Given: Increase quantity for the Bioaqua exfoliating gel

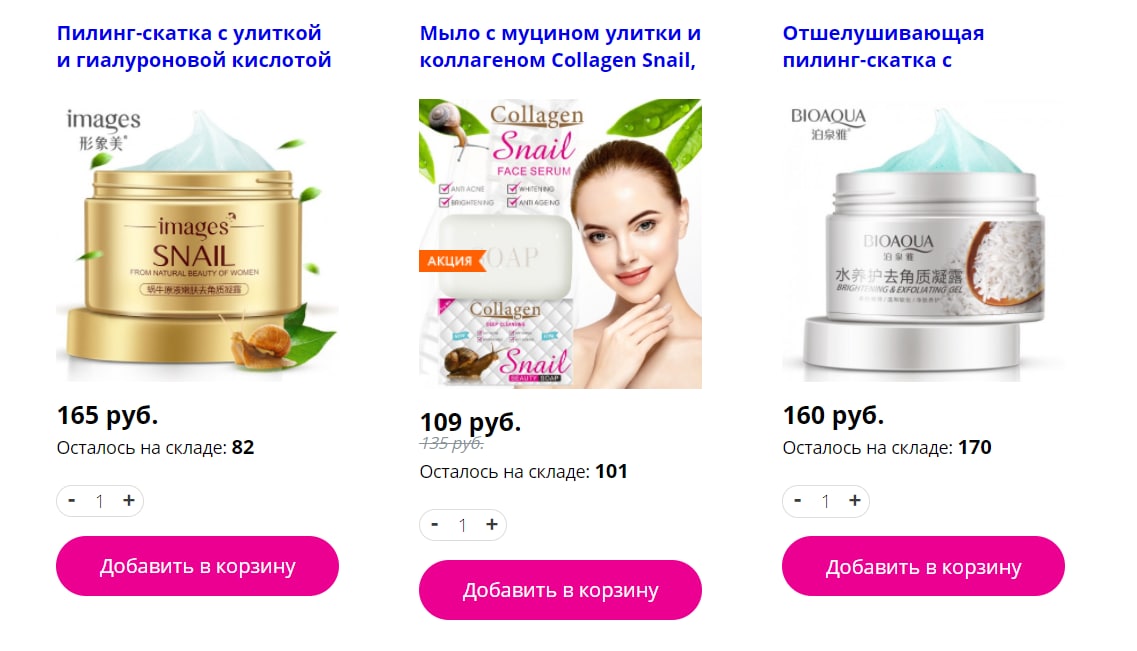Looking at the screenshot, I should [855, 500].
